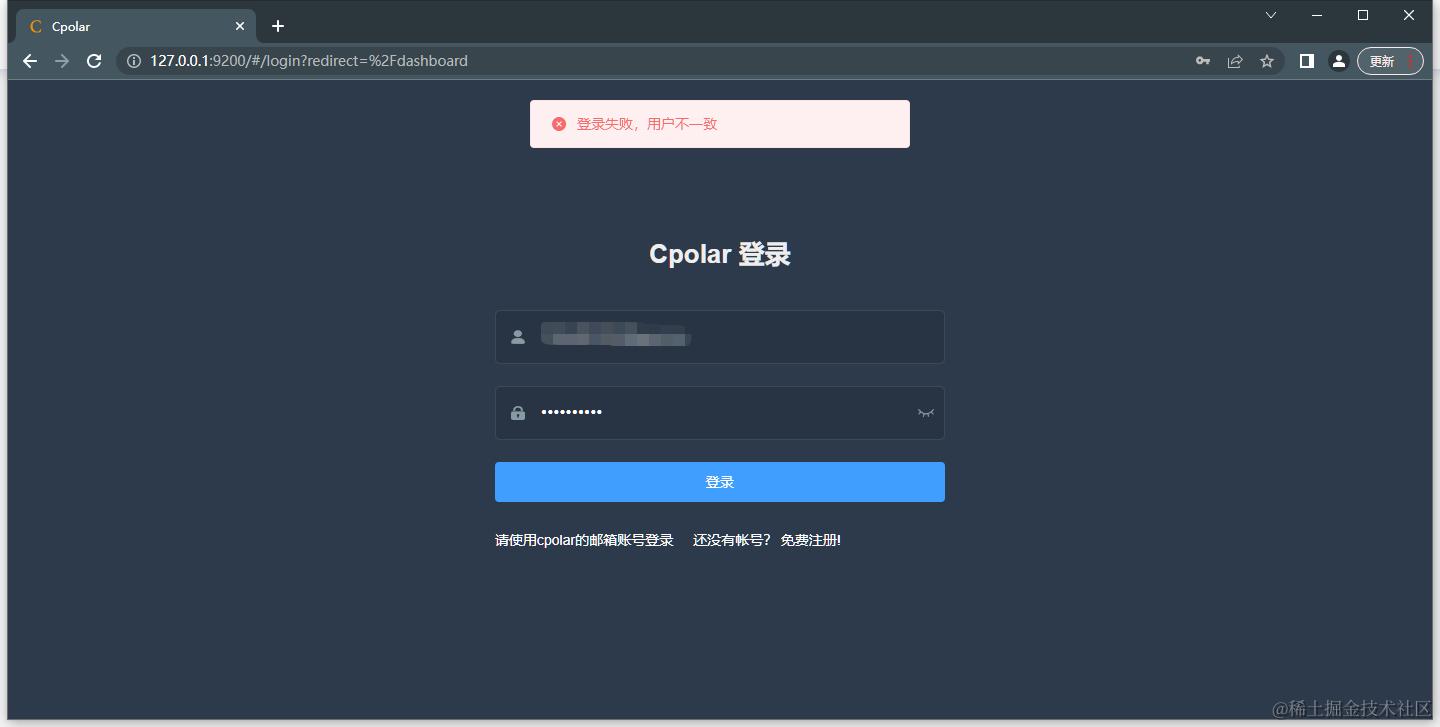The height and width of the screenshot is (727, 1440).
Task: Click the 免费注册 link
Action: click(811, 540)
